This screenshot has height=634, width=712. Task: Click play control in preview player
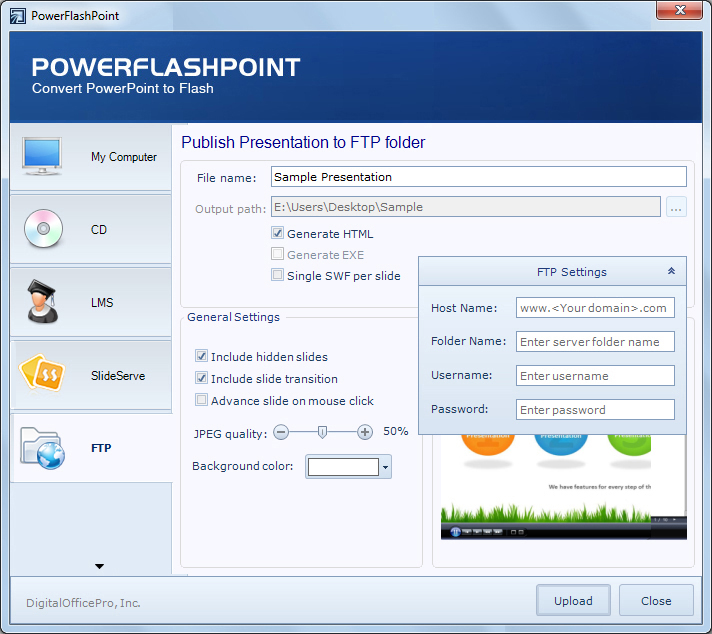coord(455,532)
